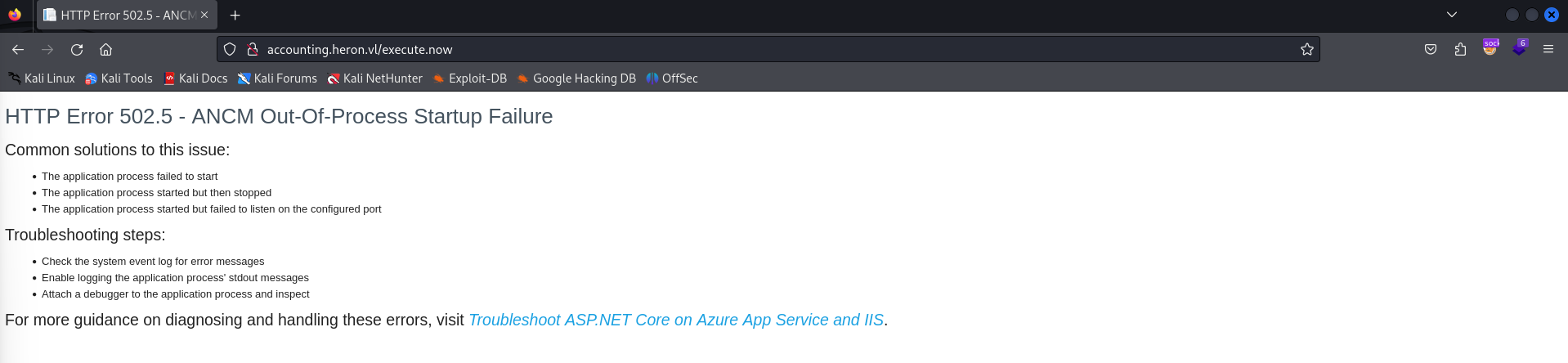Open the shield tracking protection icon
Viewport: 1568px width, 363px height.
click(x=230, y=49)
